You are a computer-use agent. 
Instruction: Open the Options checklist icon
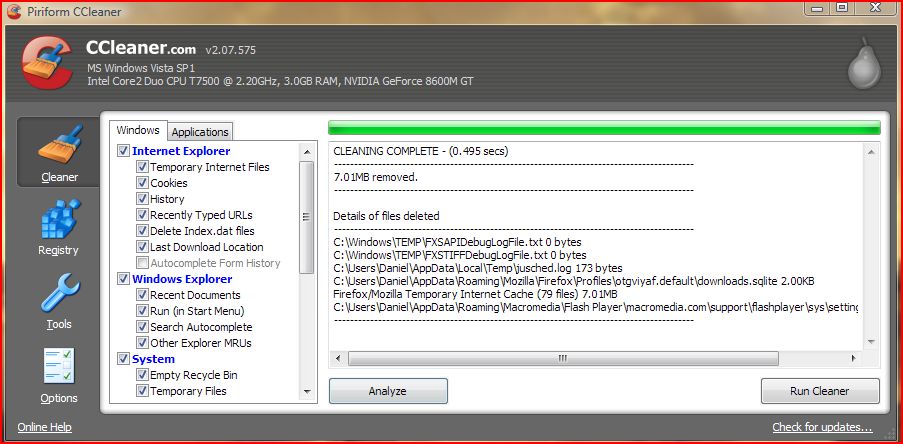click(59, 366)
